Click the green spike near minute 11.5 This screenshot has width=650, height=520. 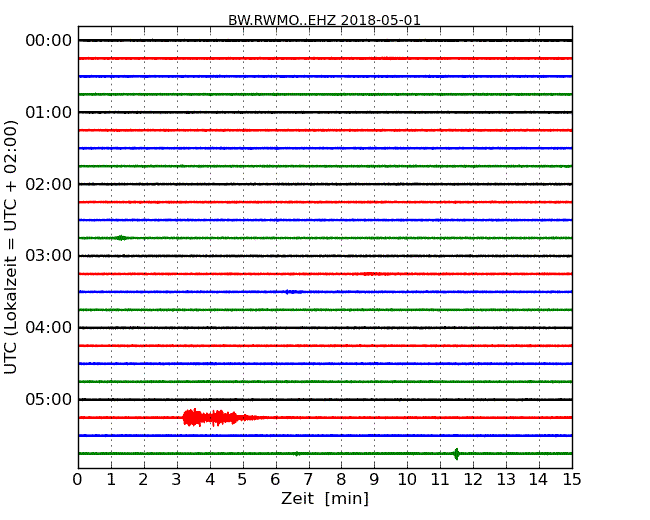[456, 454]
